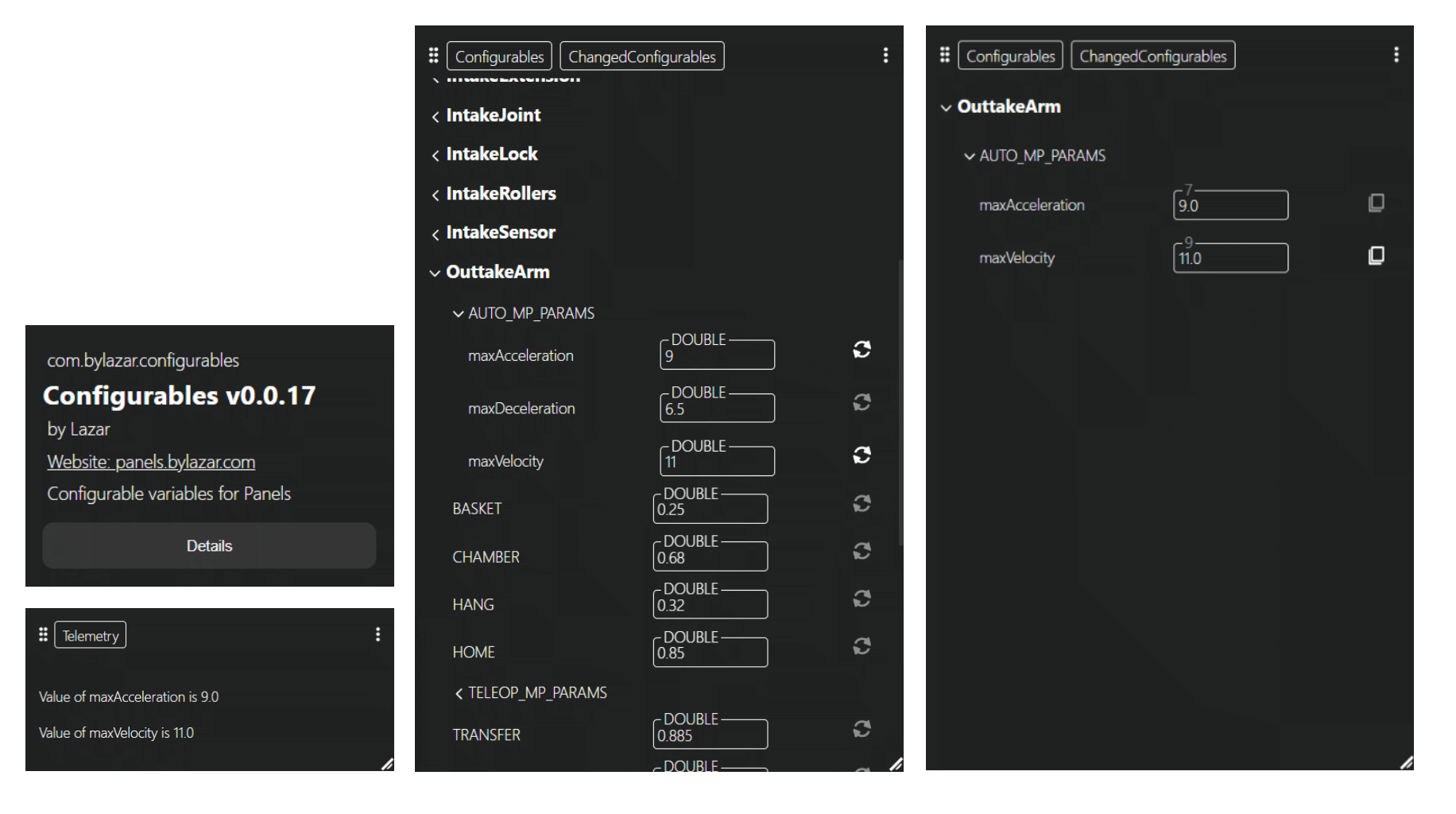1456x814 pixels.
Task: Expand the IntakeRollers group
Action: (494, 193)
